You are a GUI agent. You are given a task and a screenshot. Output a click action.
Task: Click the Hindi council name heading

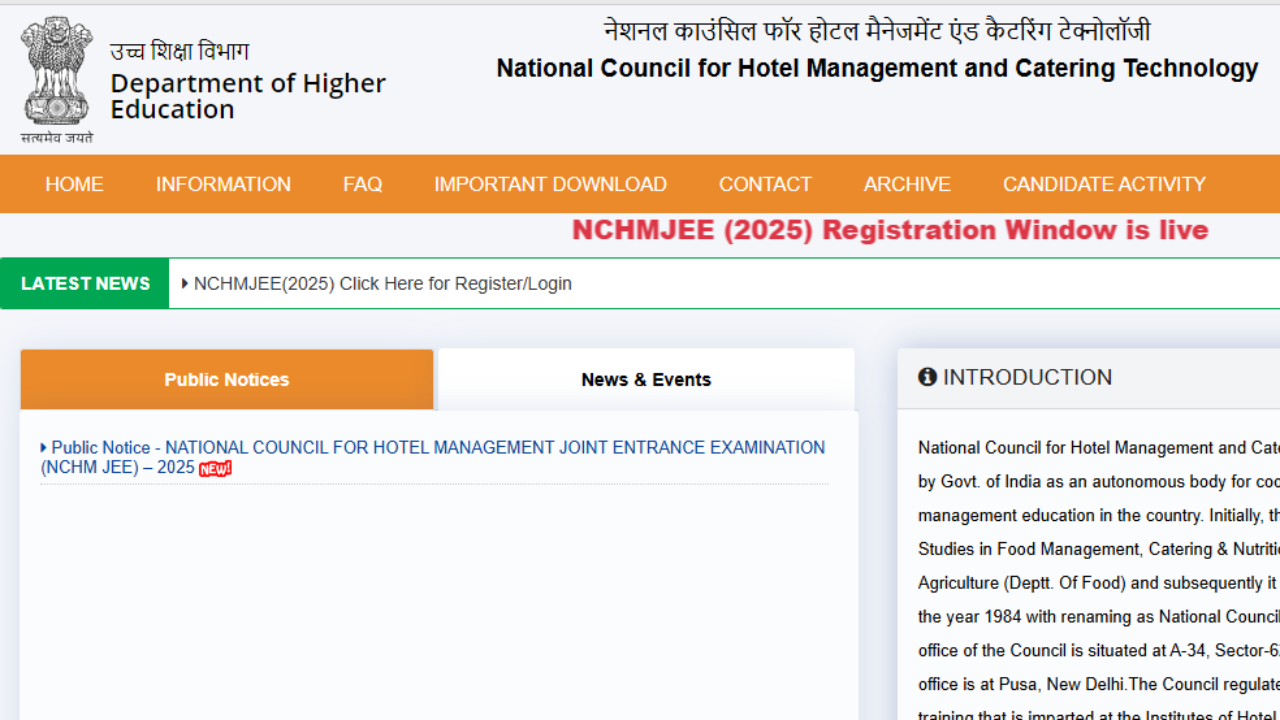(877, 31)
